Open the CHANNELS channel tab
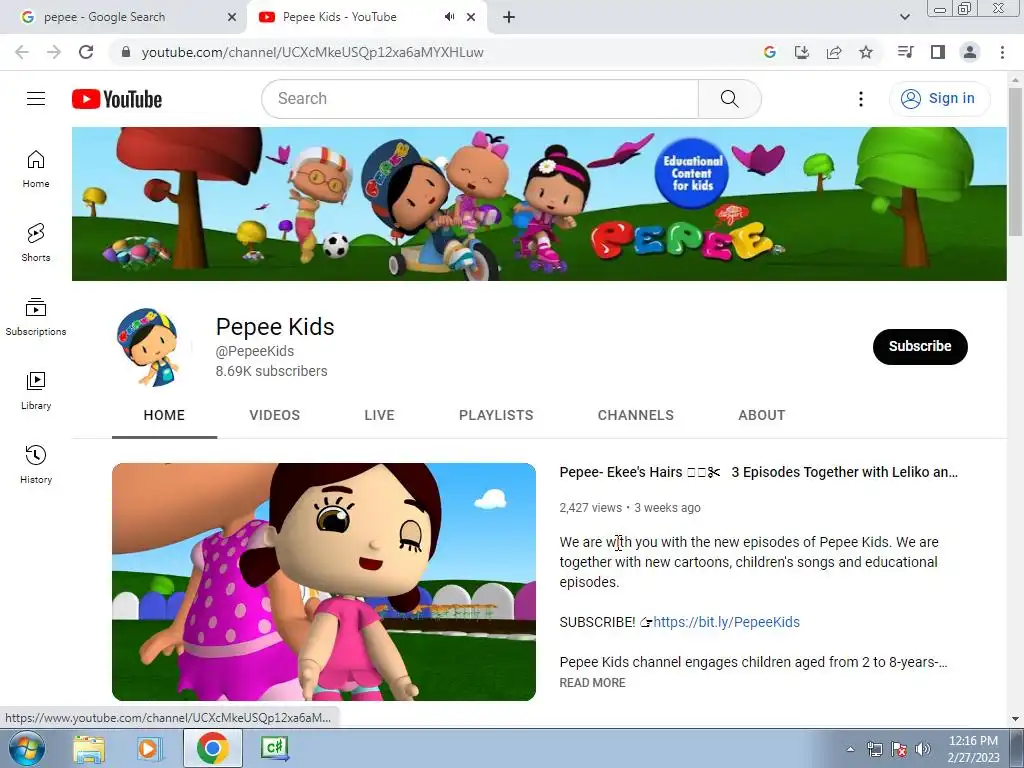1024x768 pixels. [x=635, y=415]
